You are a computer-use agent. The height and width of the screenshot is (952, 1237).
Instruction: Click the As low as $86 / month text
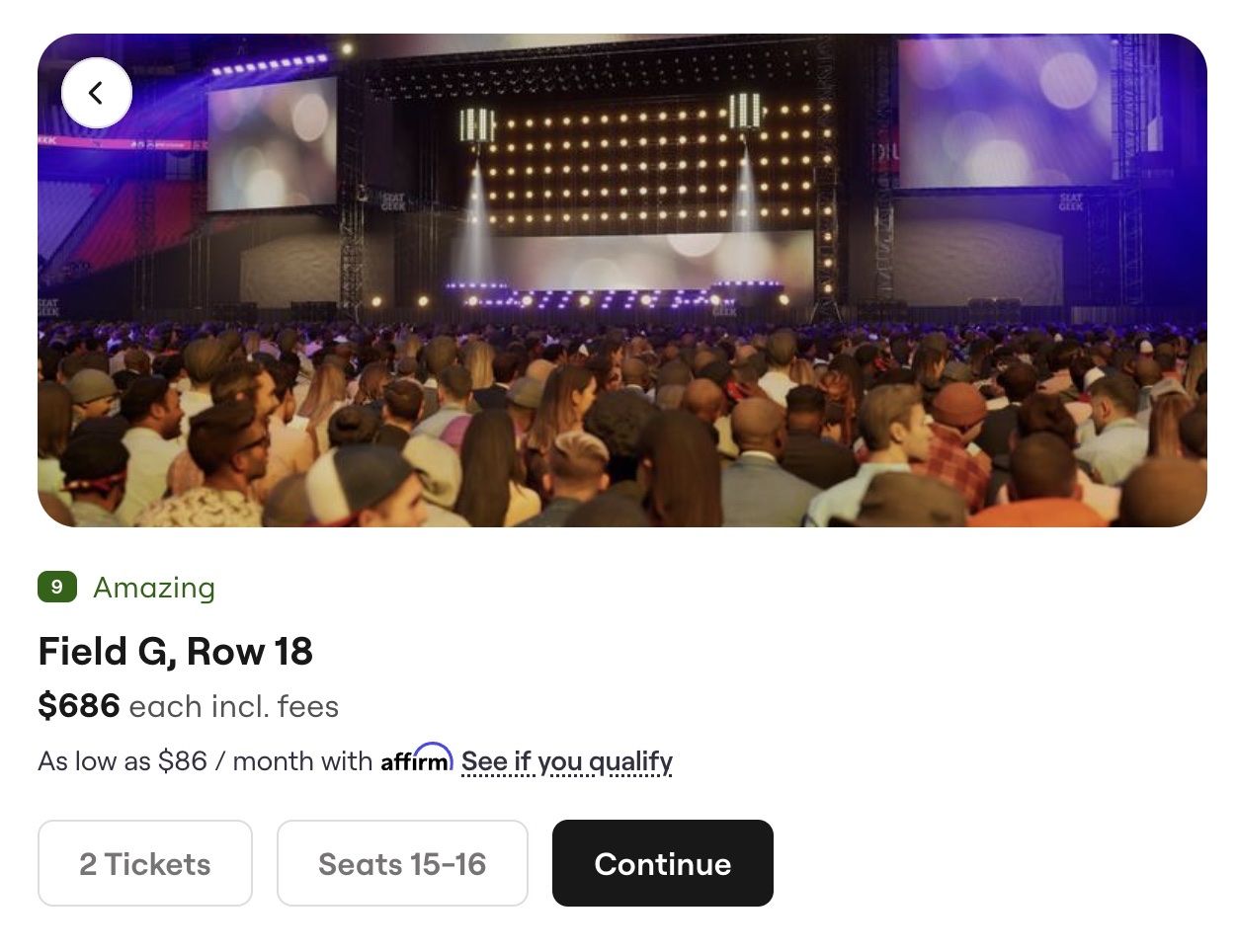pyautogui.click(x=205, y=761)
